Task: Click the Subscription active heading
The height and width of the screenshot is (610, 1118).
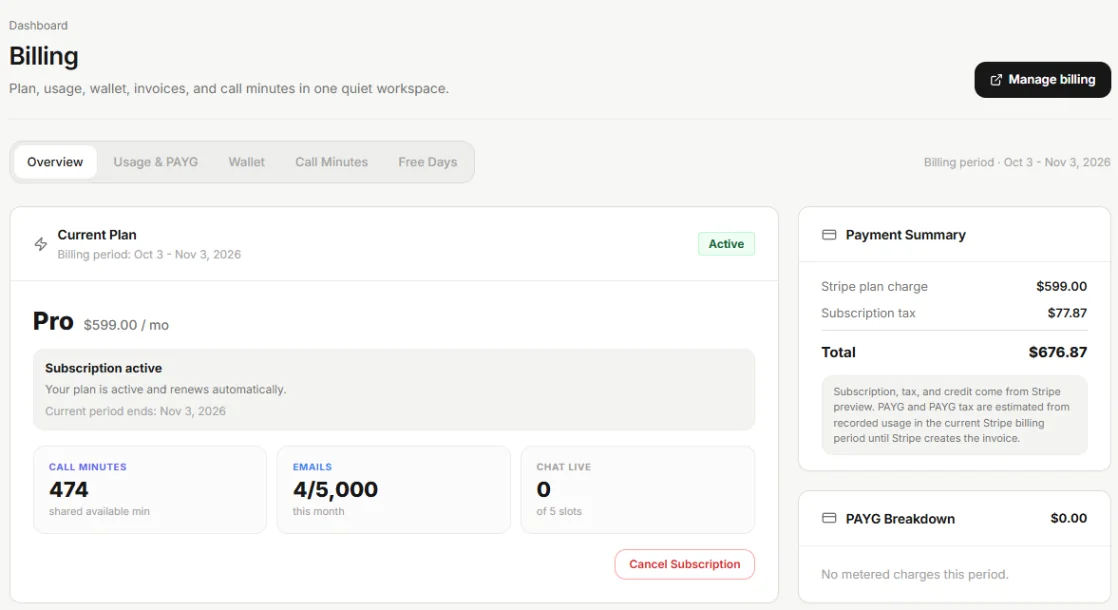Action: point(103,368)
